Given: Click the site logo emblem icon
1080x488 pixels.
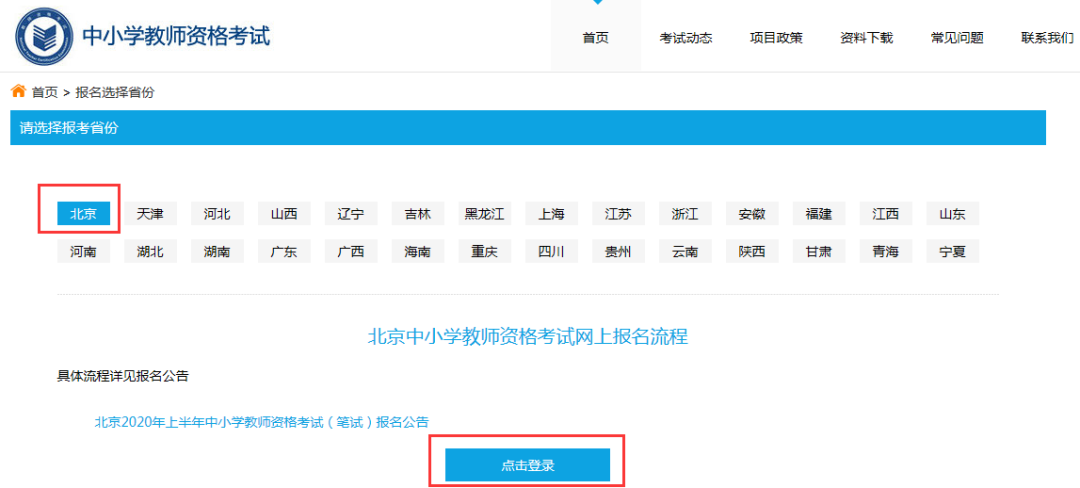Looking at the screenshot, I should [44, 36].
